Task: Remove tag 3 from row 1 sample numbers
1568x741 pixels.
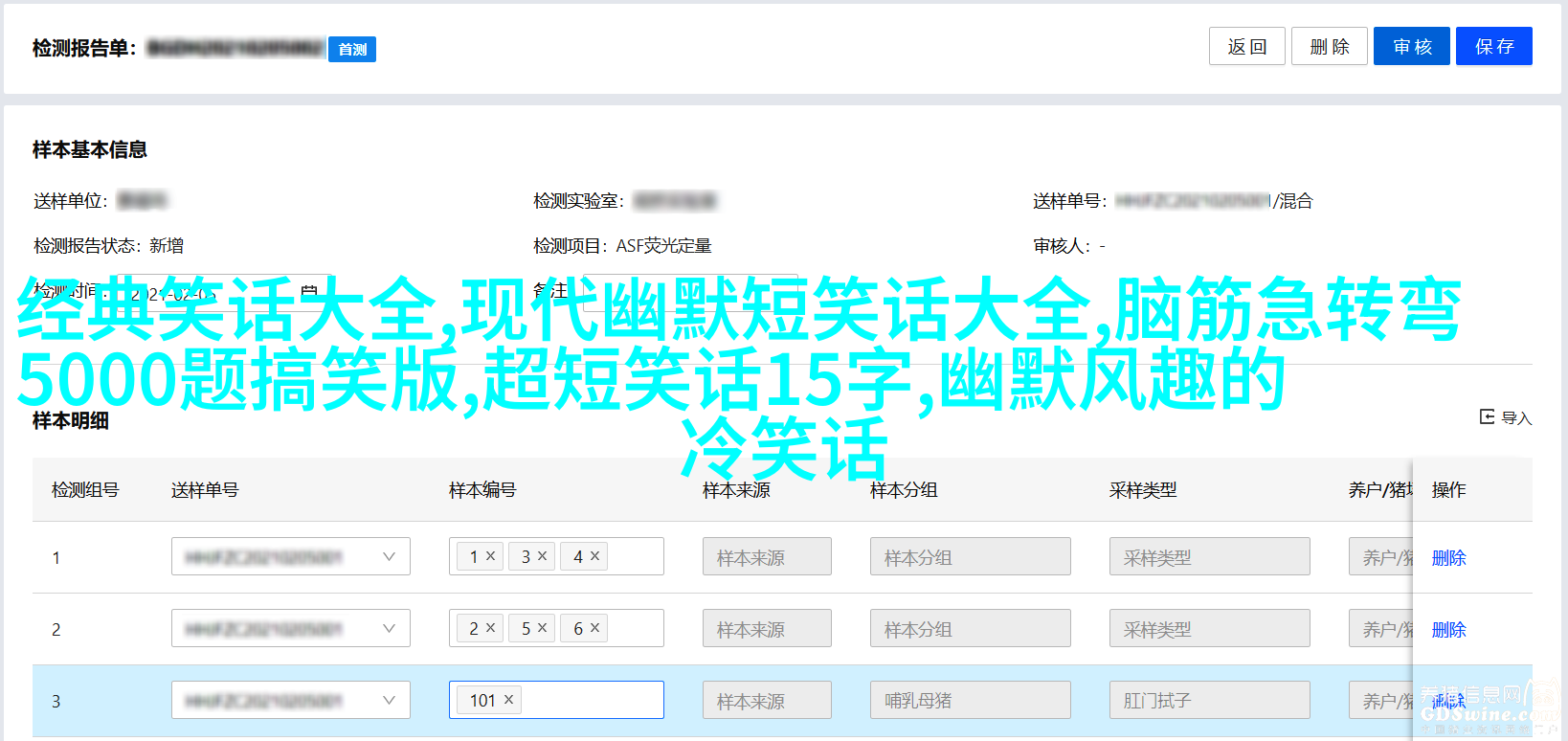Action: (x=542, y=556)
